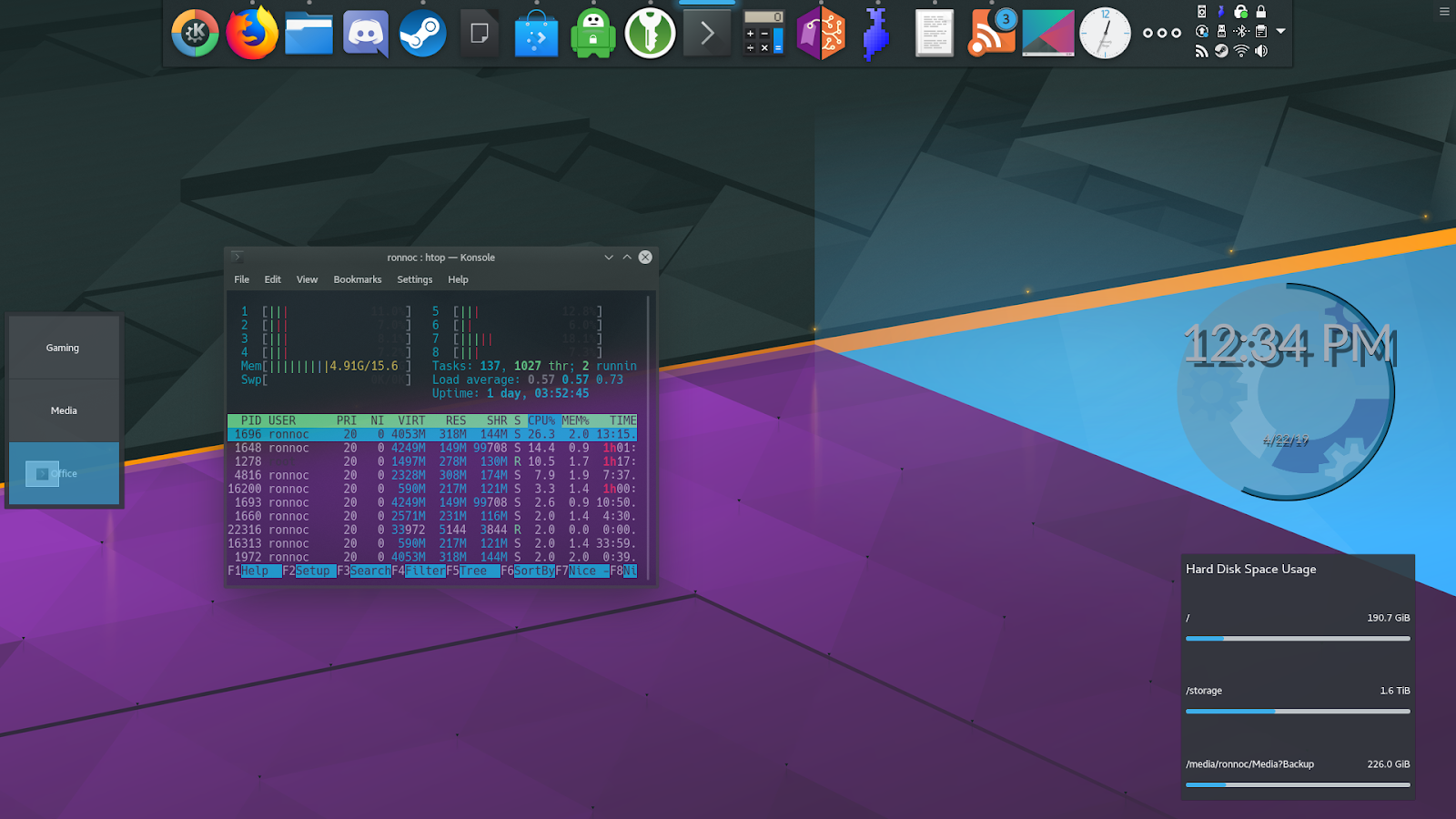Screen dimensions: 1456x819
Task: Open the Firefox browser from the dock
Action: point(252,34)
